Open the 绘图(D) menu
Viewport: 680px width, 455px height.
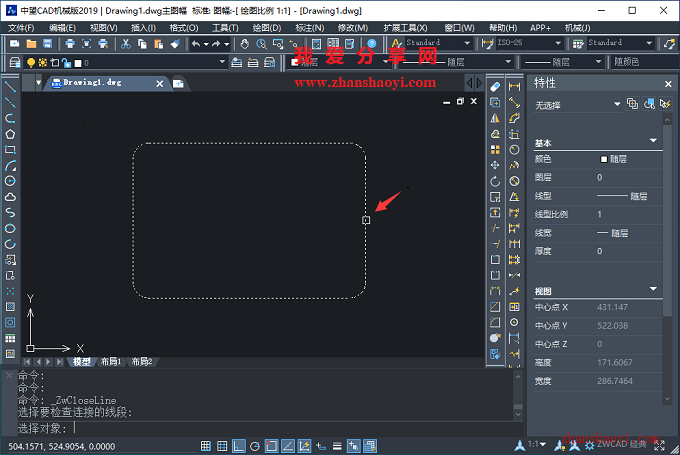[x=267, y=28]
